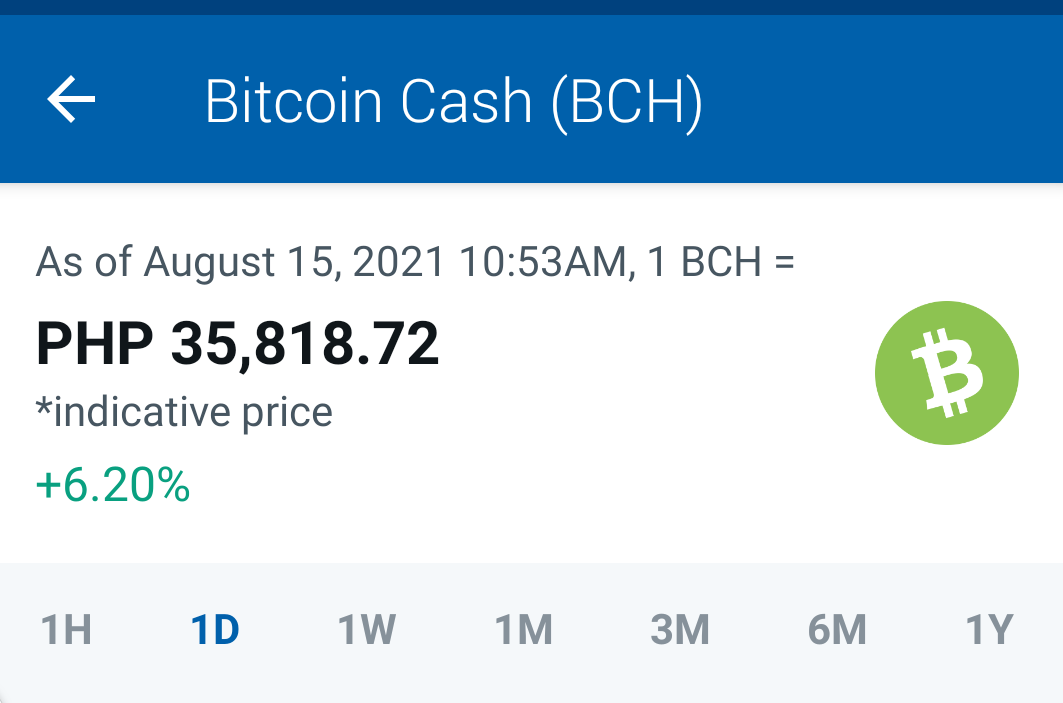Tap the green Bitcoin Cash logo
The height and width of the screenshot is (703, 1063).
click(x=946, y=373)
